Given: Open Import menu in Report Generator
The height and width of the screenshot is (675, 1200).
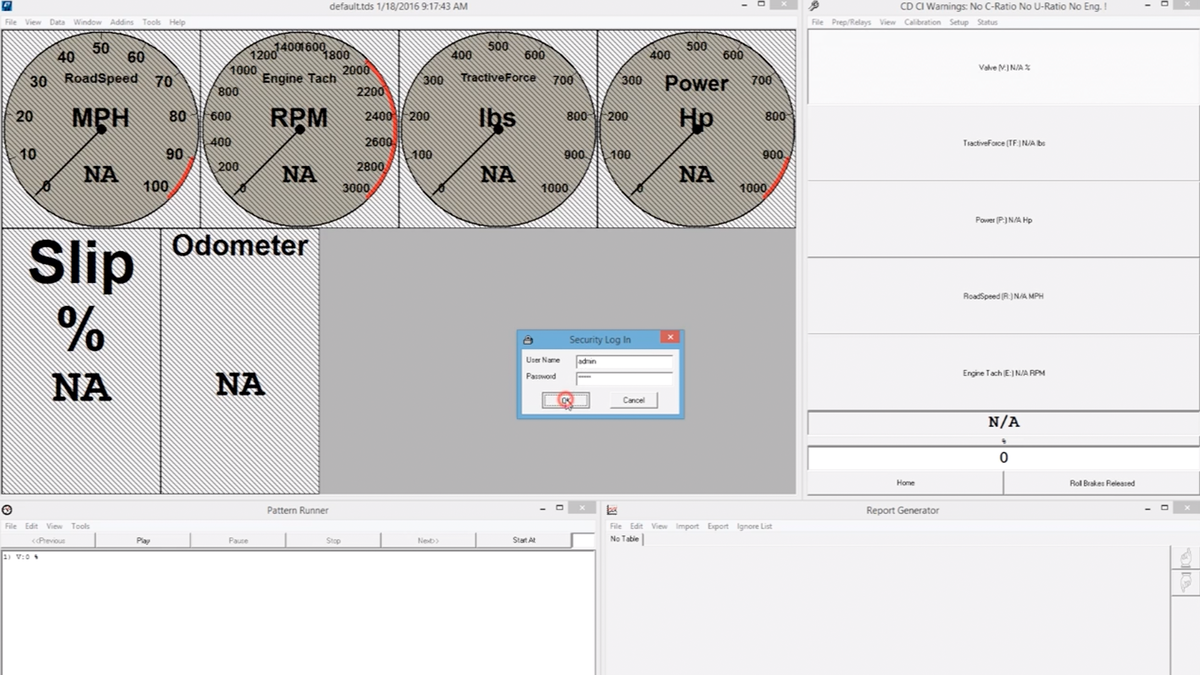Looking at the screenshot, I should click(x=688, y=526).
